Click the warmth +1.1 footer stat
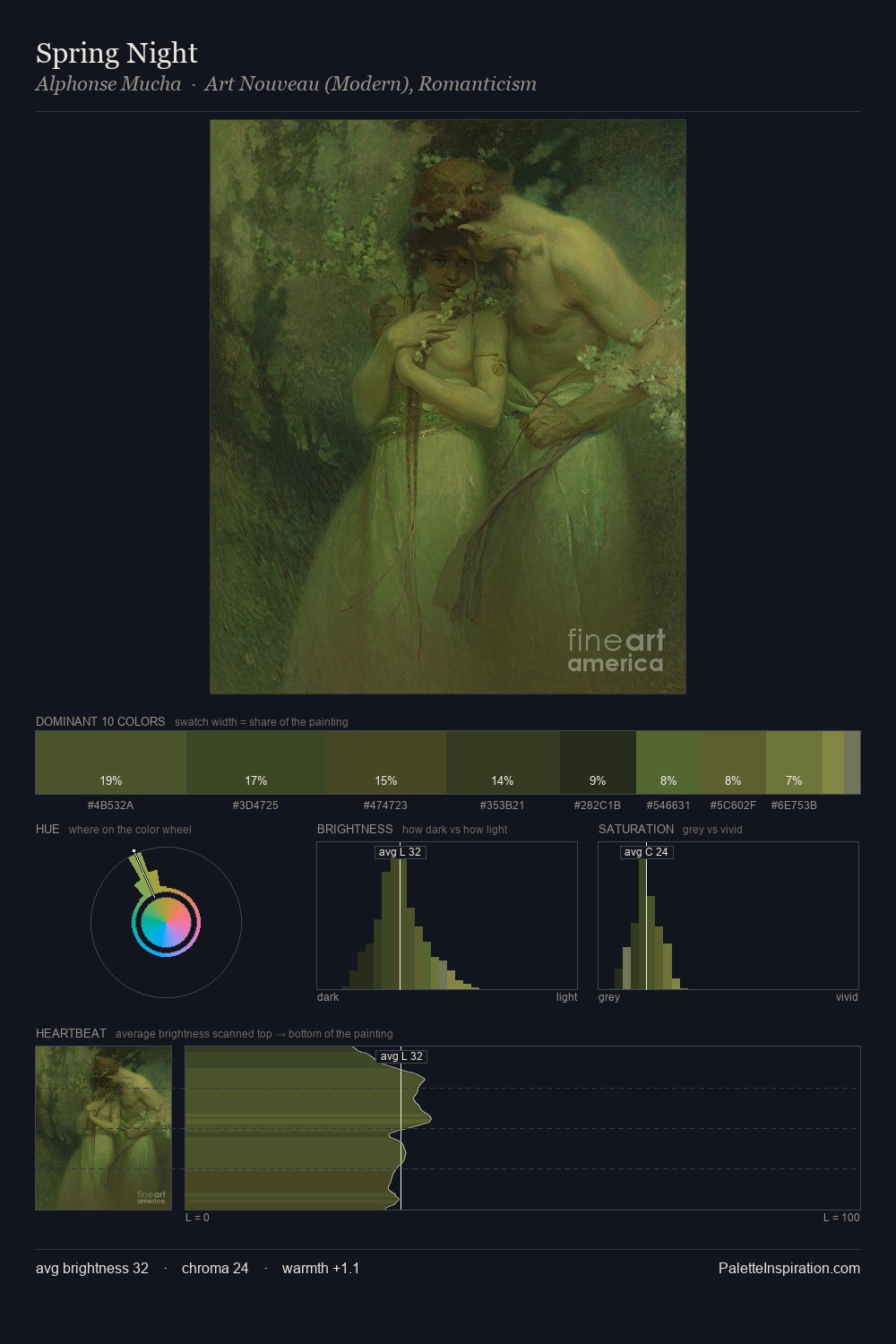 tap(321, 1268)
